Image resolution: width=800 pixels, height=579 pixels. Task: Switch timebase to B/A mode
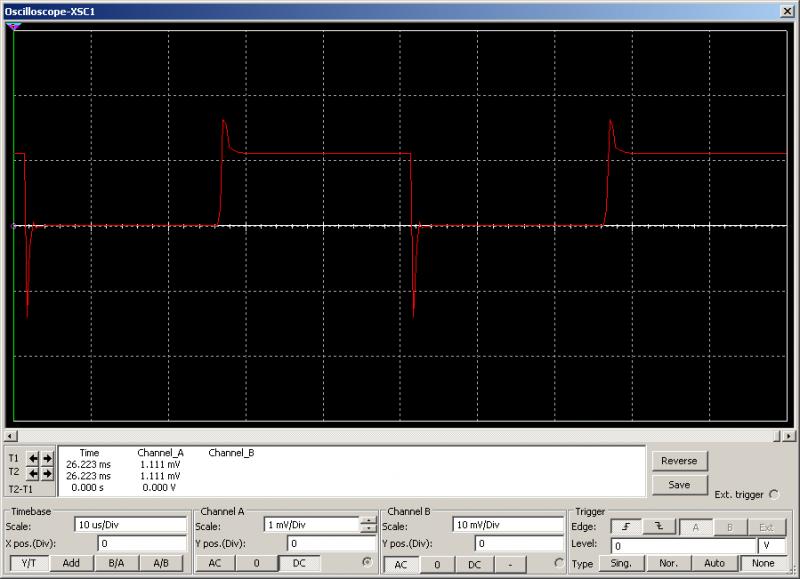(x=116, y=563)
